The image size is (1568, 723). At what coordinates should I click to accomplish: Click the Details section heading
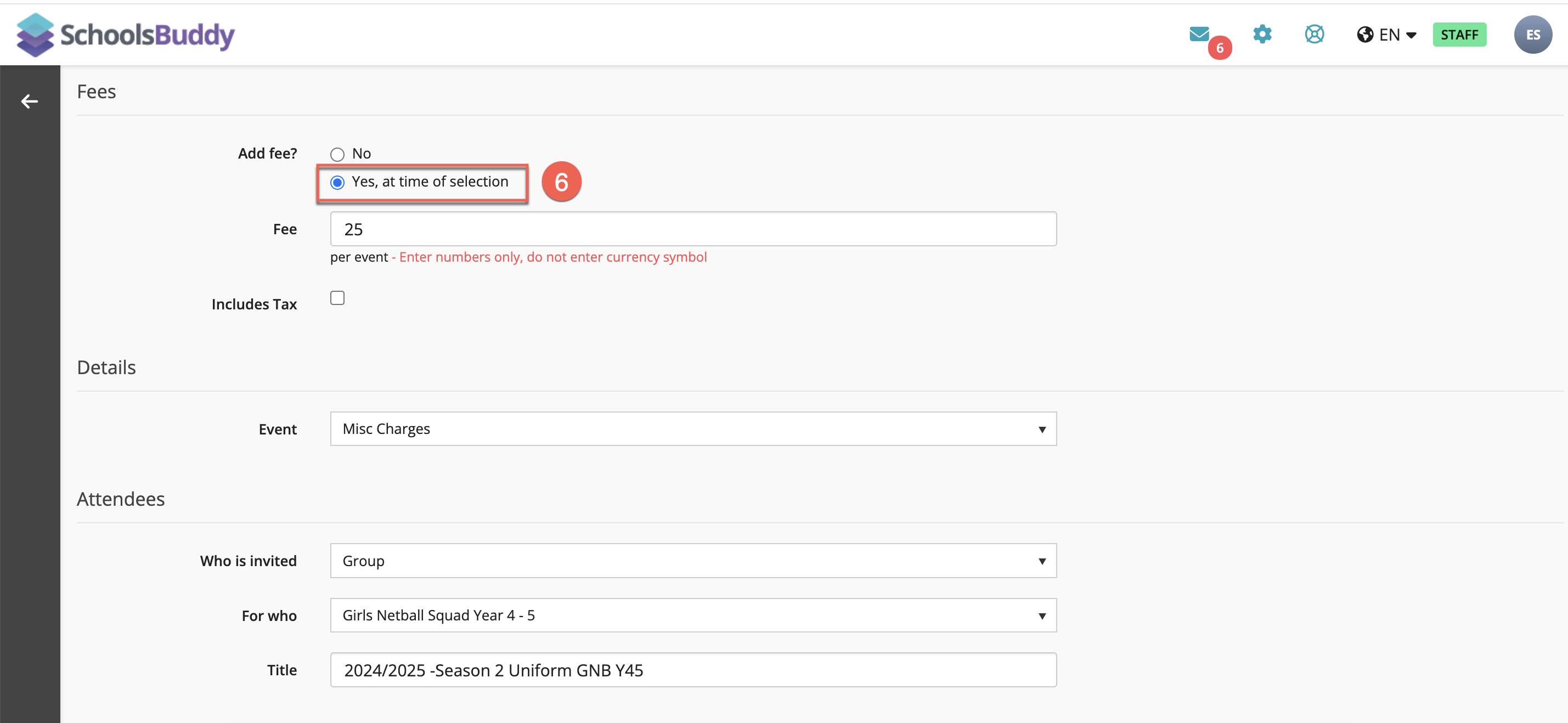106,368
